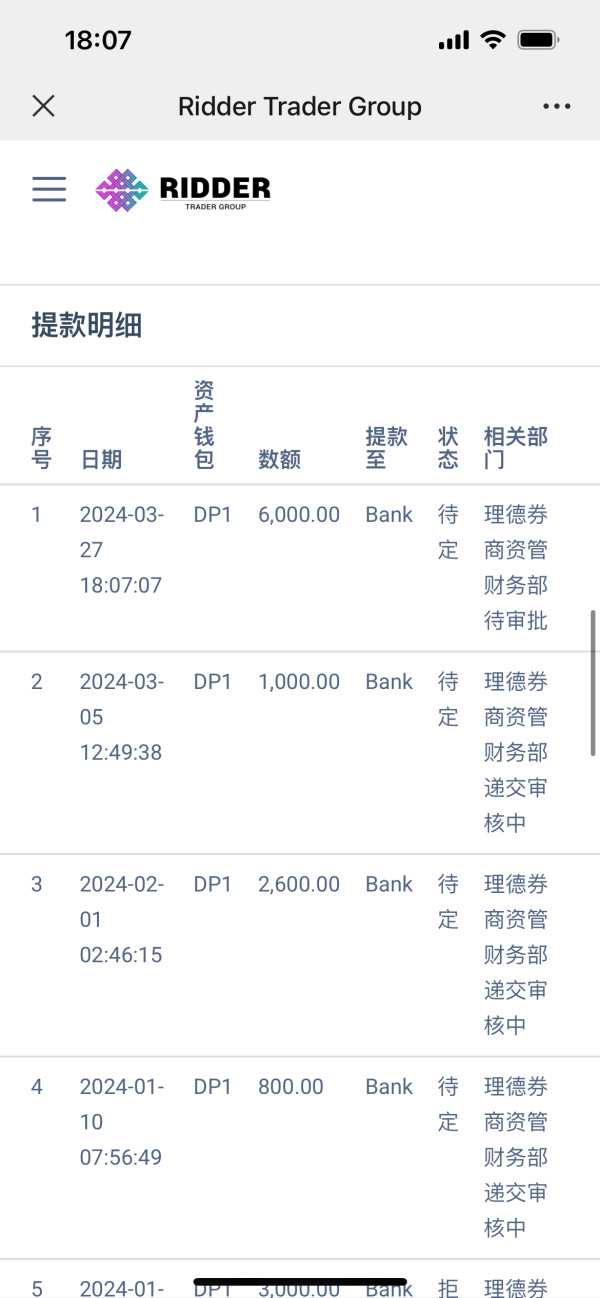Click the 数额 column header
Screen dimensions: 600x1298
pyautogui.click(x=279, y=459)
